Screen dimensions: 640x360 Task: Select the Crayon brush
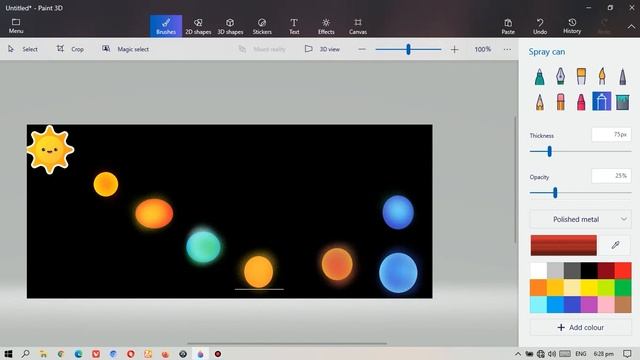(581, 102)
